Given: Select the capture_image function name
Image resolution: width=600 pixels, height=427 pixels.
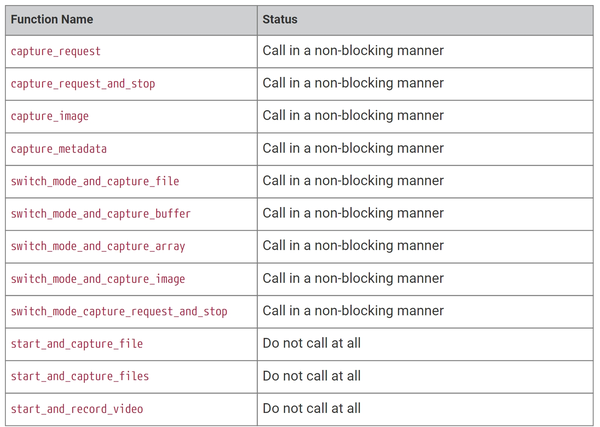Looking at the screenshot, I should click(50, 116).
